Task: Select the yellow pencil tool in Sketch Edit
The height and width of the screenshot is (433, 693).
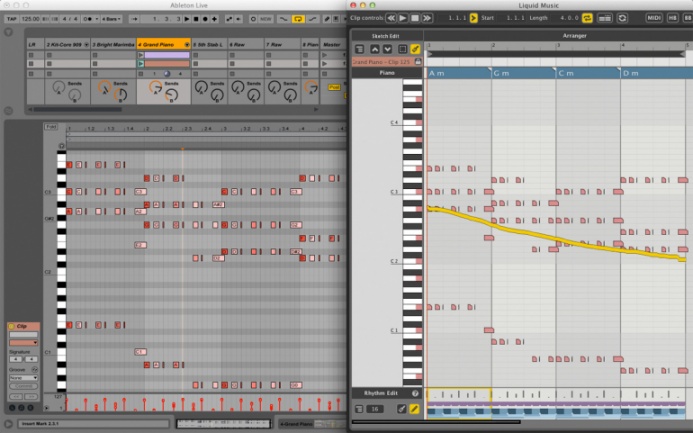Action: click(x=416, y=49)
